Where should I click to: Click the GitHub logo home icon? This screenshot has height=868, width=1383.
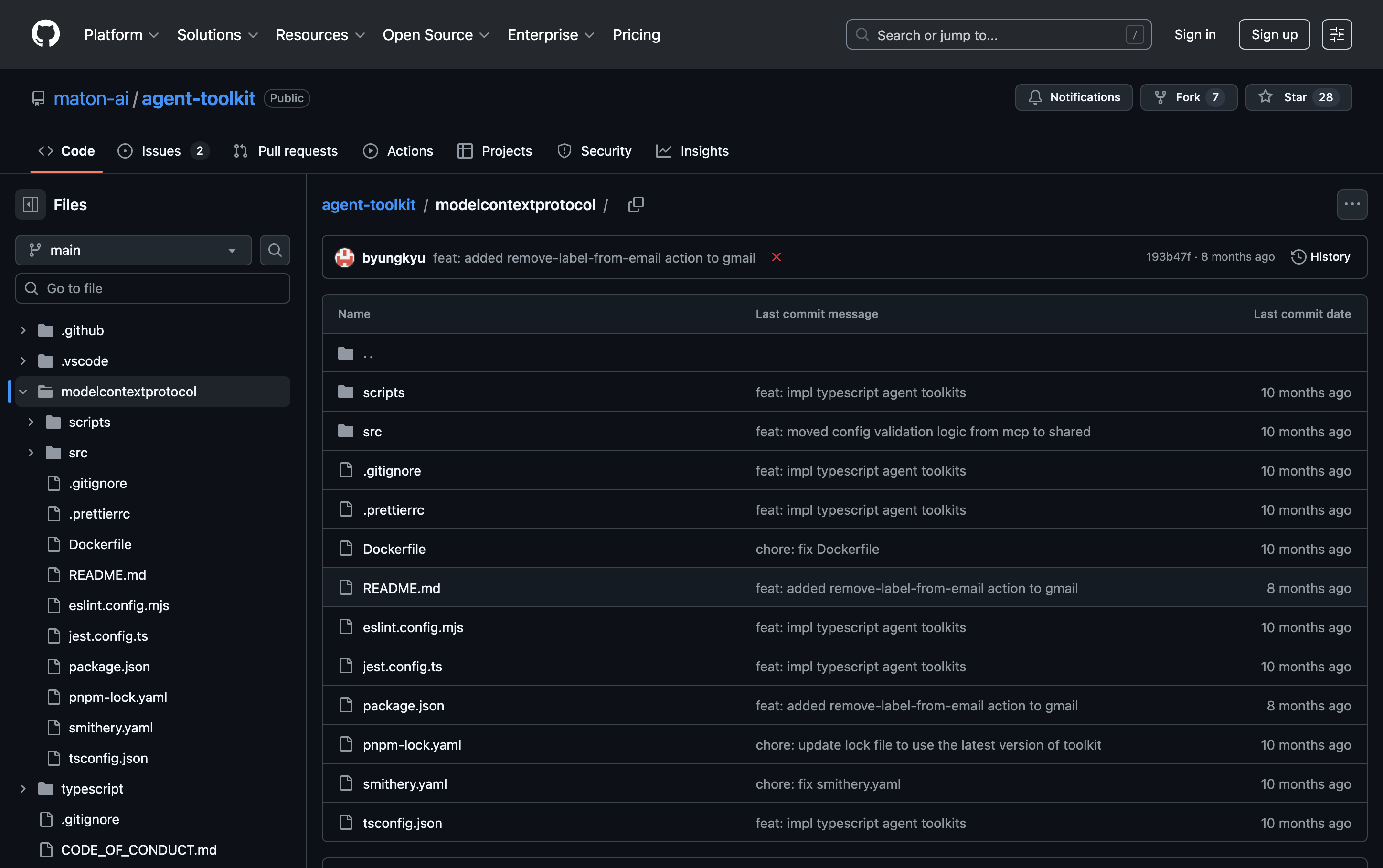pos(45,34)
